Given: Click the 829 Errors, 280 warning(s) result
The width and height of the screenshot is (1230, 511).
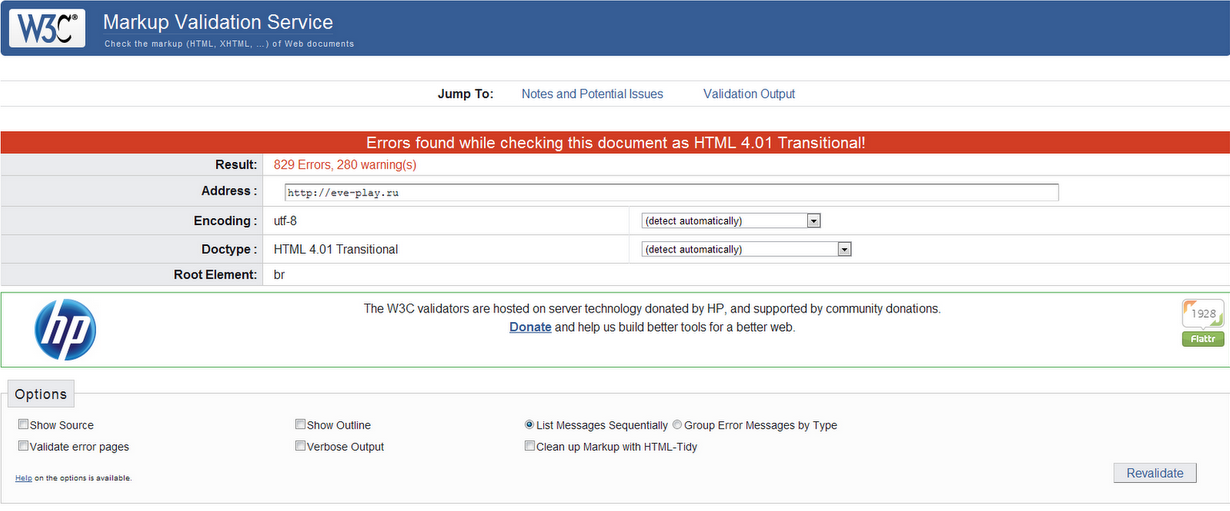Looking at the screenshot, I should tap(345, 165).
